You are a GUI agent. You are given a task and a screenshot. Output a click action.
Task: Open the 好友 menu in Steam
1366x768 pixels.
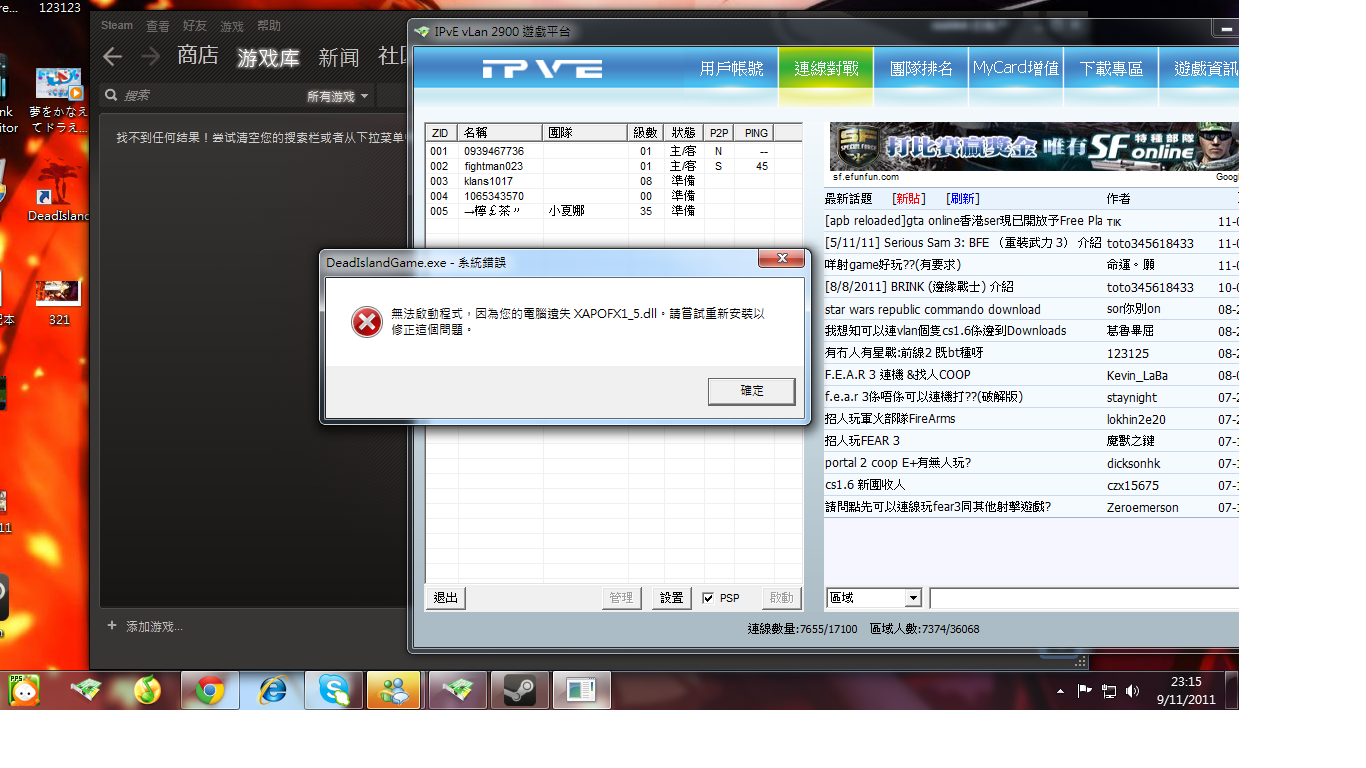coord(195,26)
